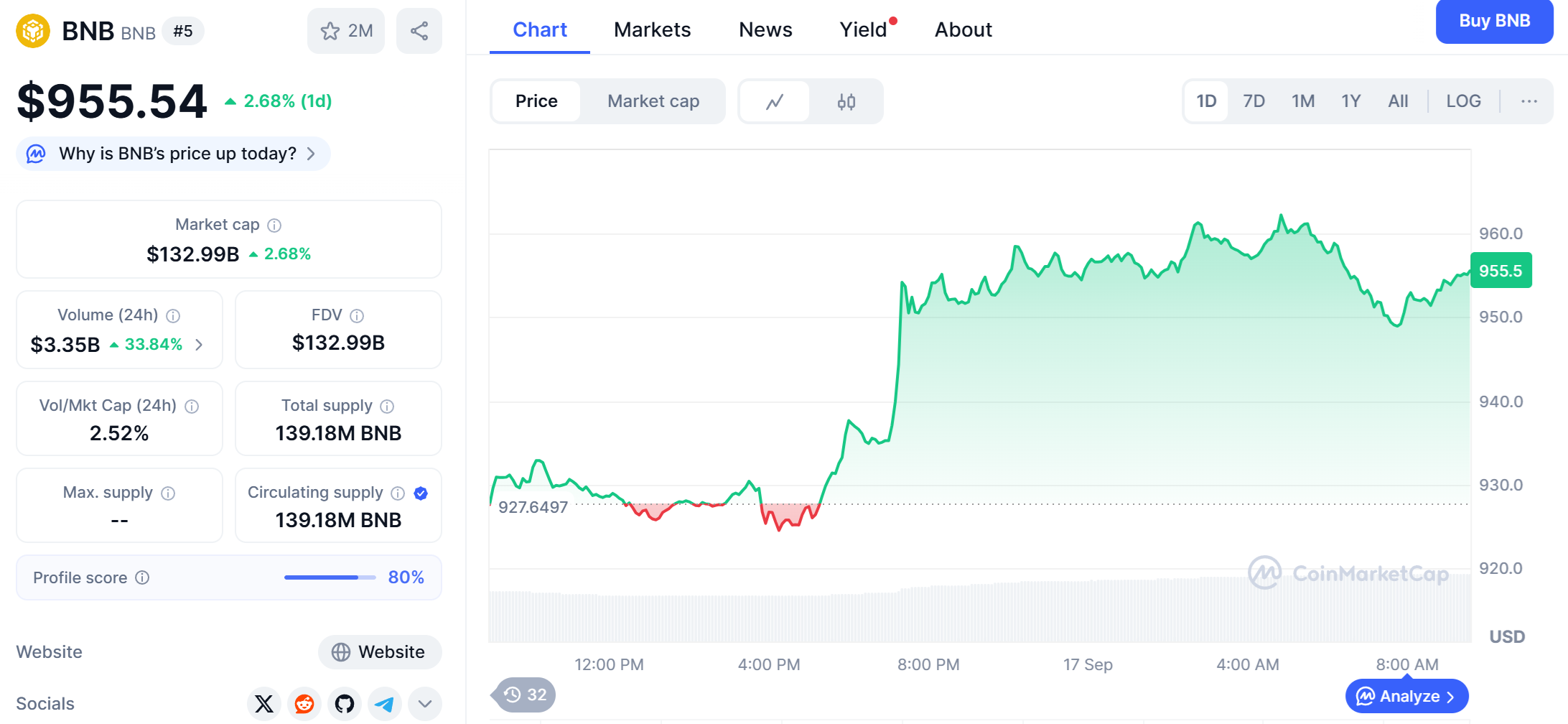
Task: Open the Chart tab
Action: 540,29
